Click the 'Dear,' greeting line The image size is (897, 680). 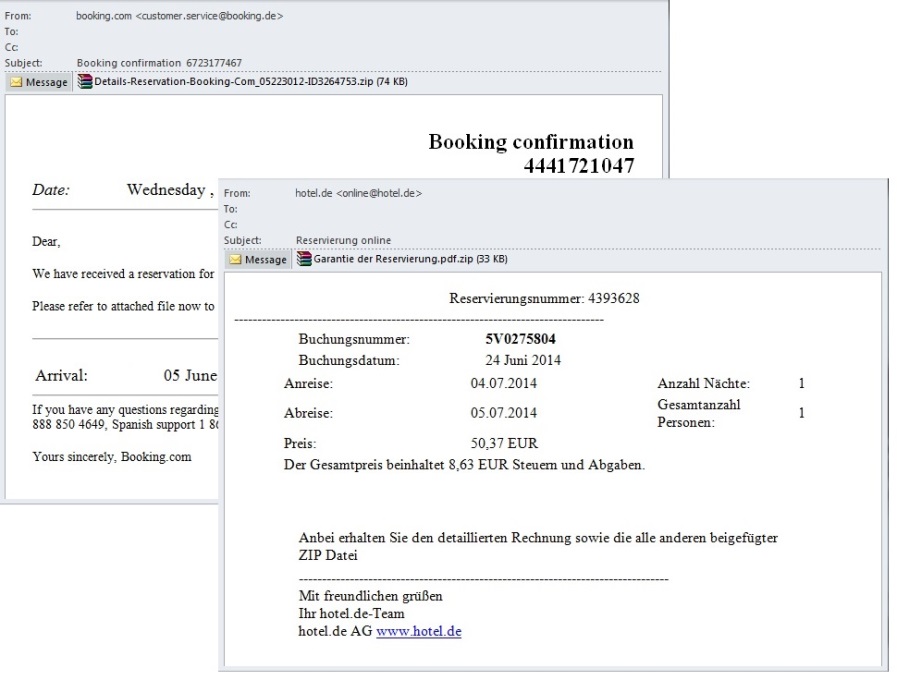point(46,242)
